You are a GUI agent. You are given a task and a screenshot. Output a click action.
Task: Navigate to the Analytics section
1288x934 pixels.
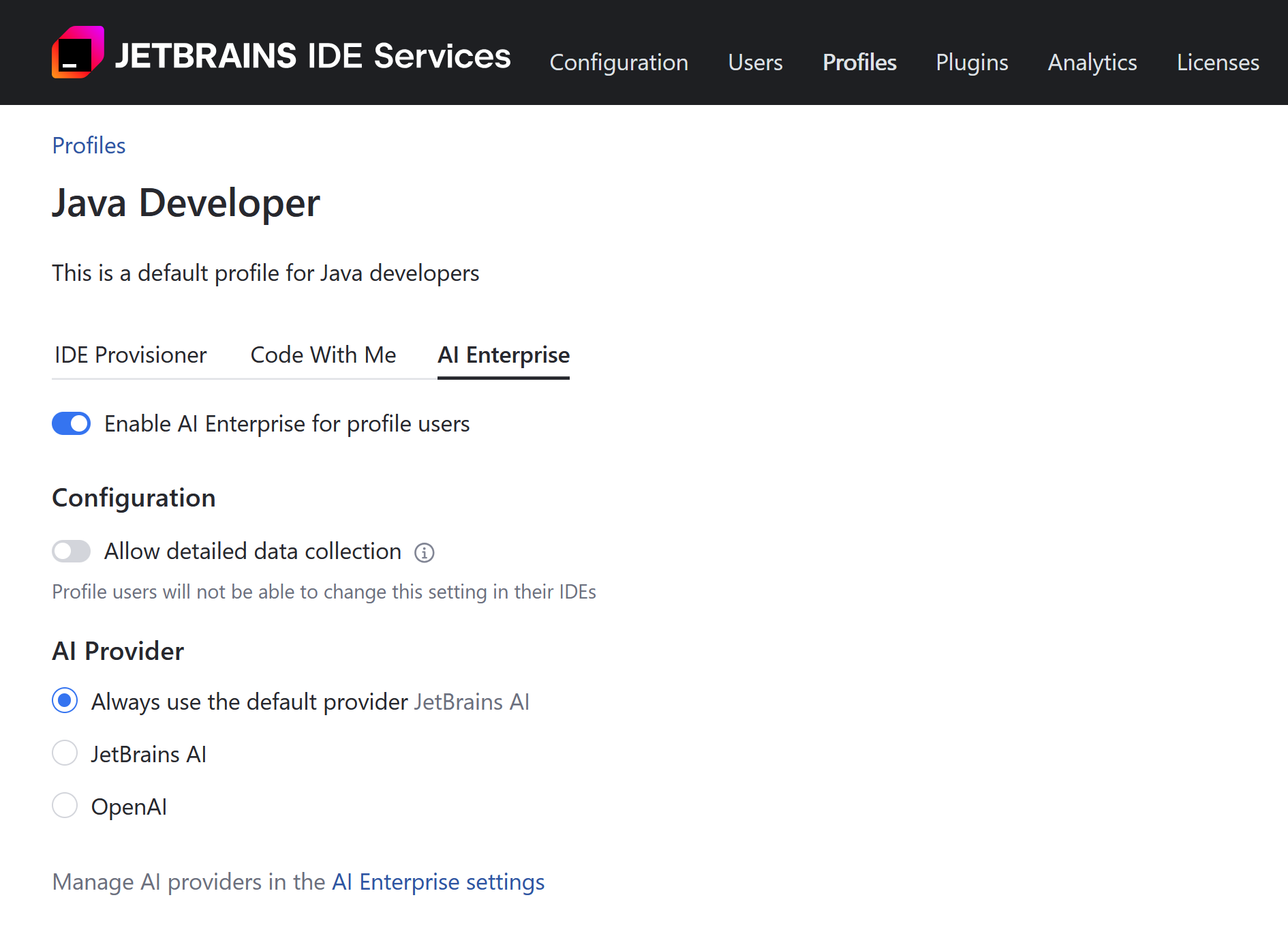pyautogui.click(x=1092, y=62)
